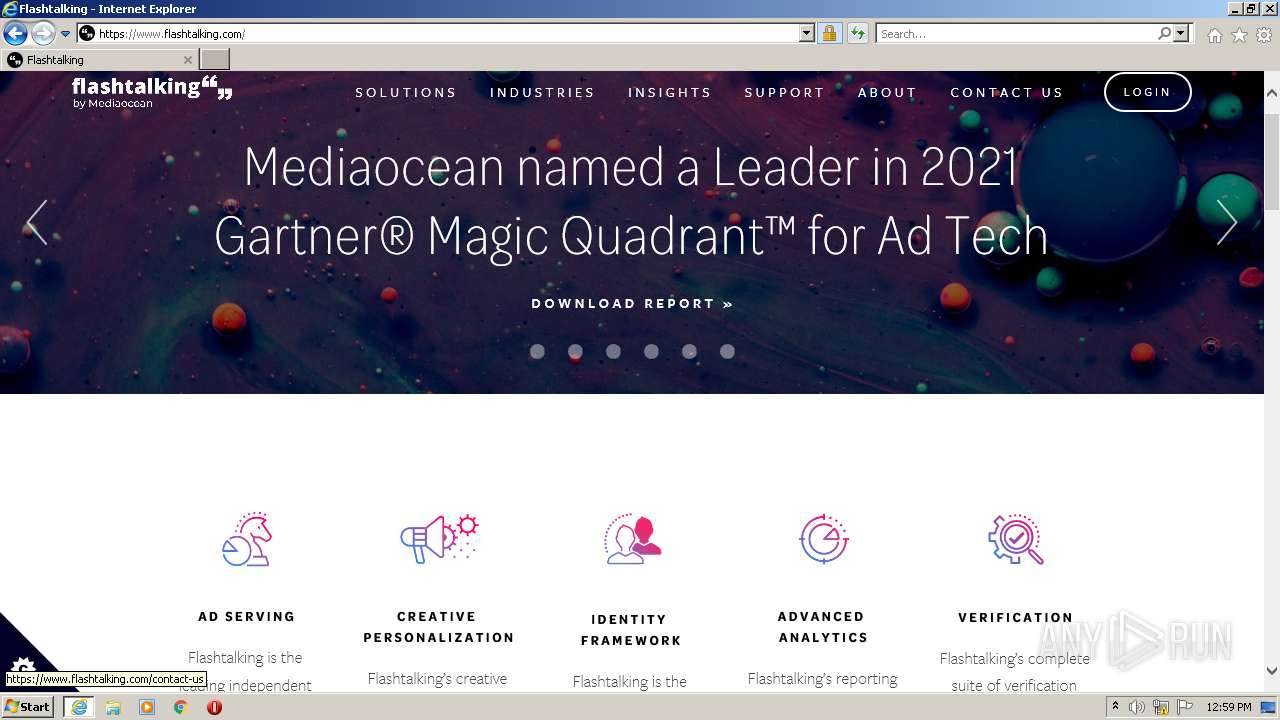Click the search magnifier icon
Image resolution: width=1280 pixels, height=720 pixels.
coord(1165,33)
